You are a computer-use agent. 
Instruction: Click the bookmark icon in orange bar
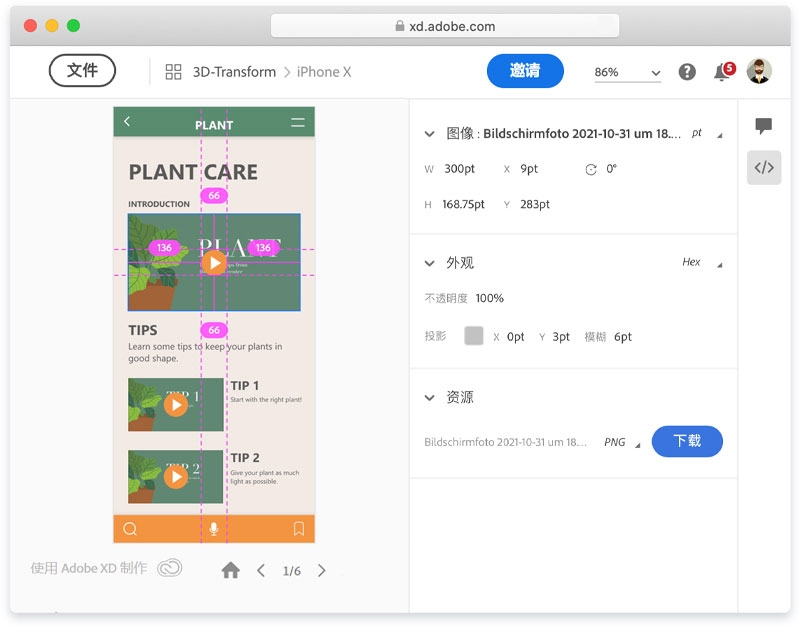299,529
